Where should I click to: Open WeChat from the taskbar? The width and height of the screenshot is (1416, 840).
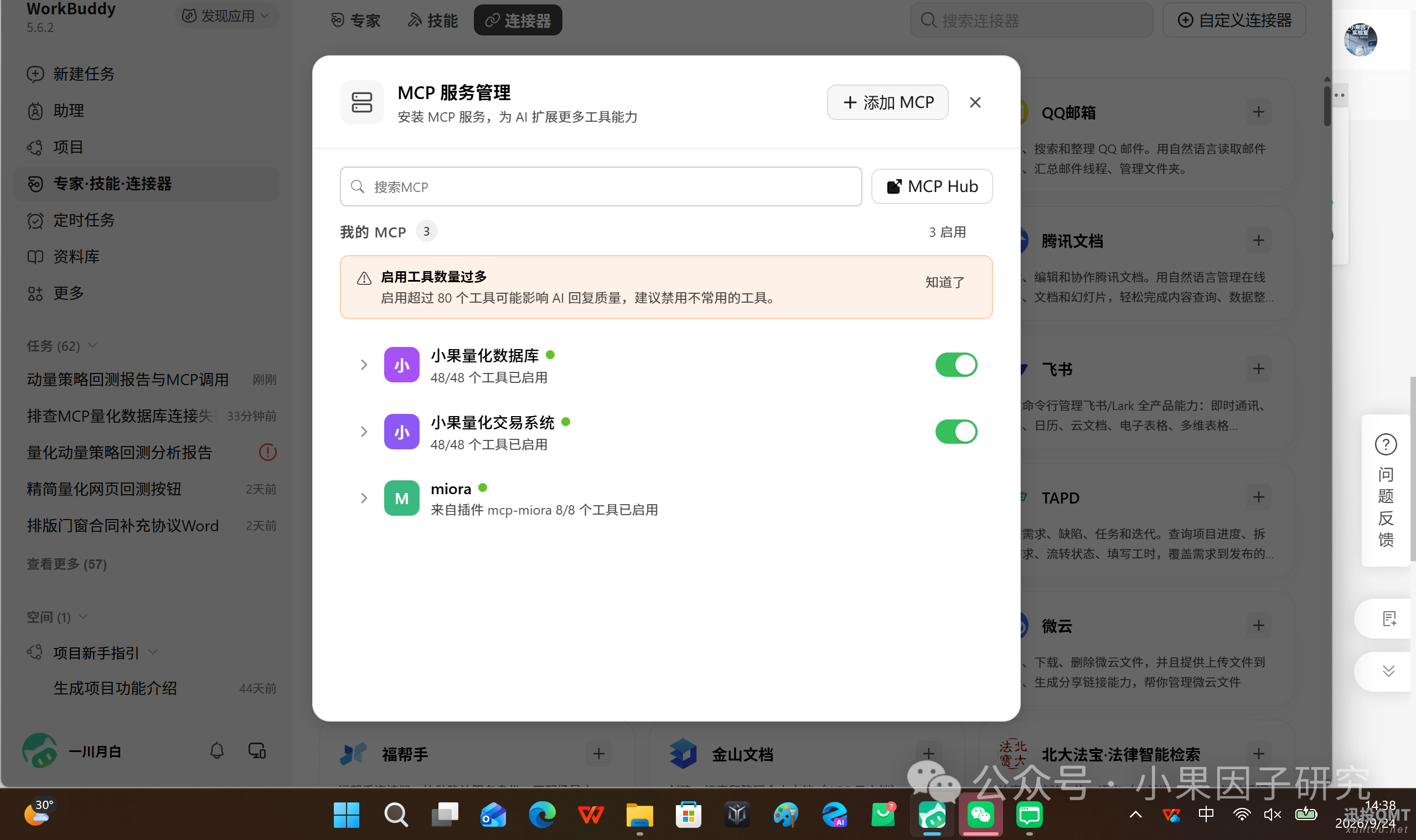(x=980, y=815)
